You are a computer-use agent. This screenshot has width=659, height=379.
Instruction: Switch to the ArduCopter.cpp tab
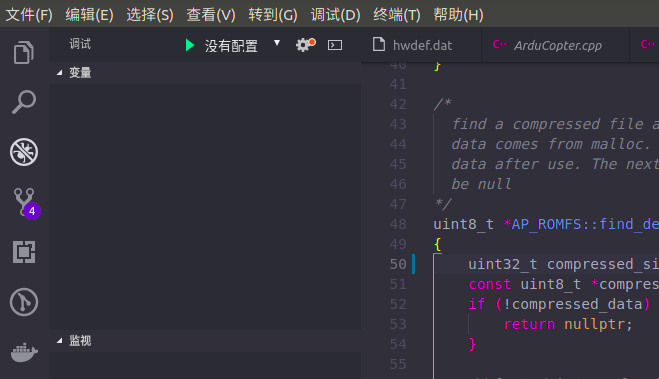click(556, 45)
